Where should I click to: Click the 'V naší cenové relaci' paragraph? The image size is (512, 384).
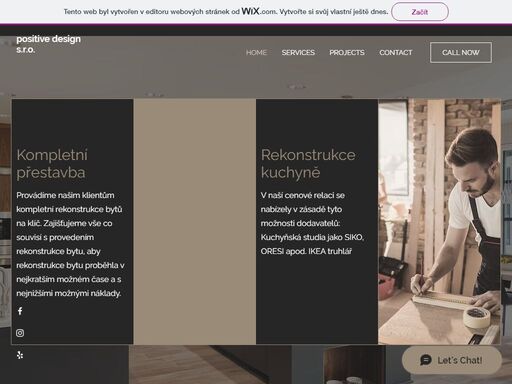312,223
